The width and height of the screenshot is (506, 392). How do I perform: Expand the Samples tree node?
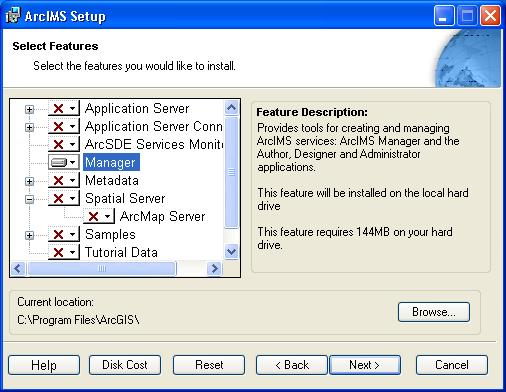point(30,235)
